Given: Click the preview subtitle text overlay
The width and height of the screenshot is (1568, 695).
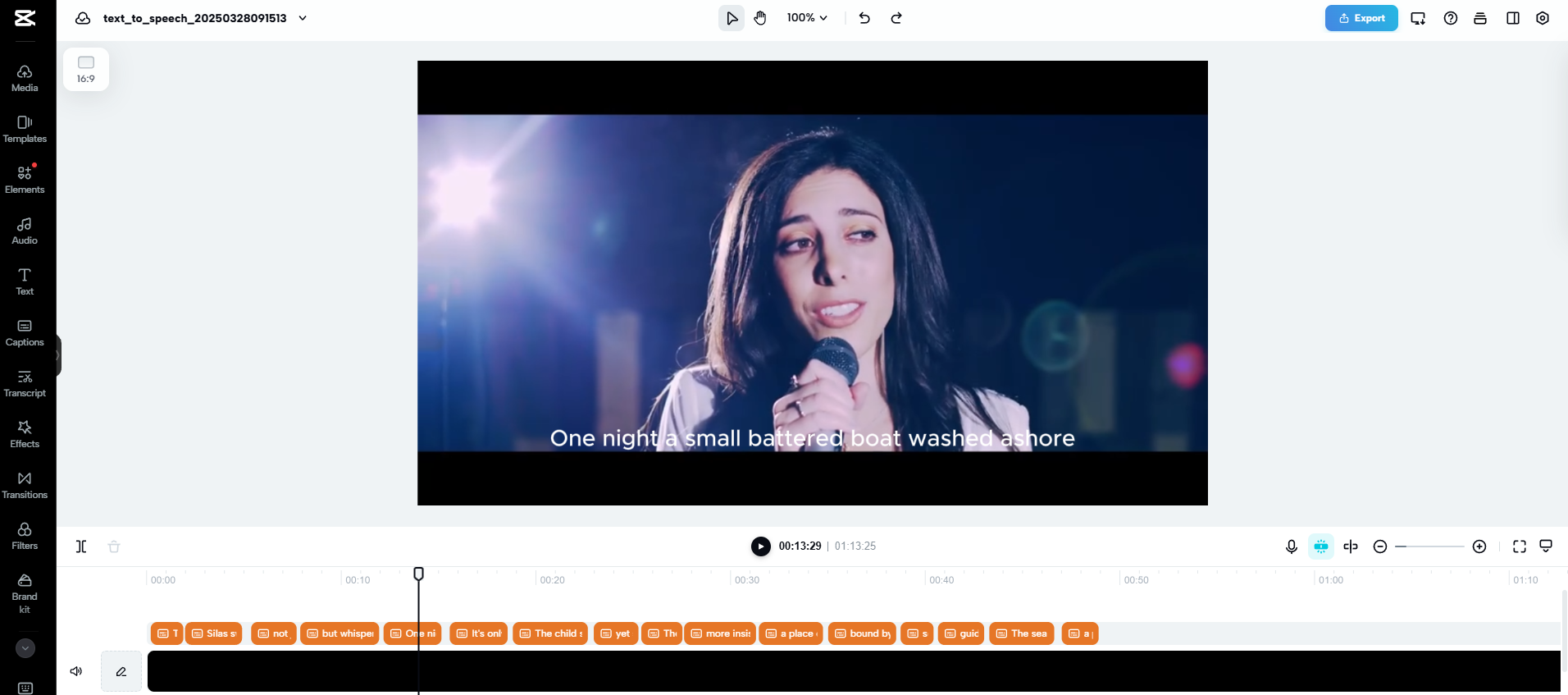Looking at the screenshot, I should (x=812, y=438).
